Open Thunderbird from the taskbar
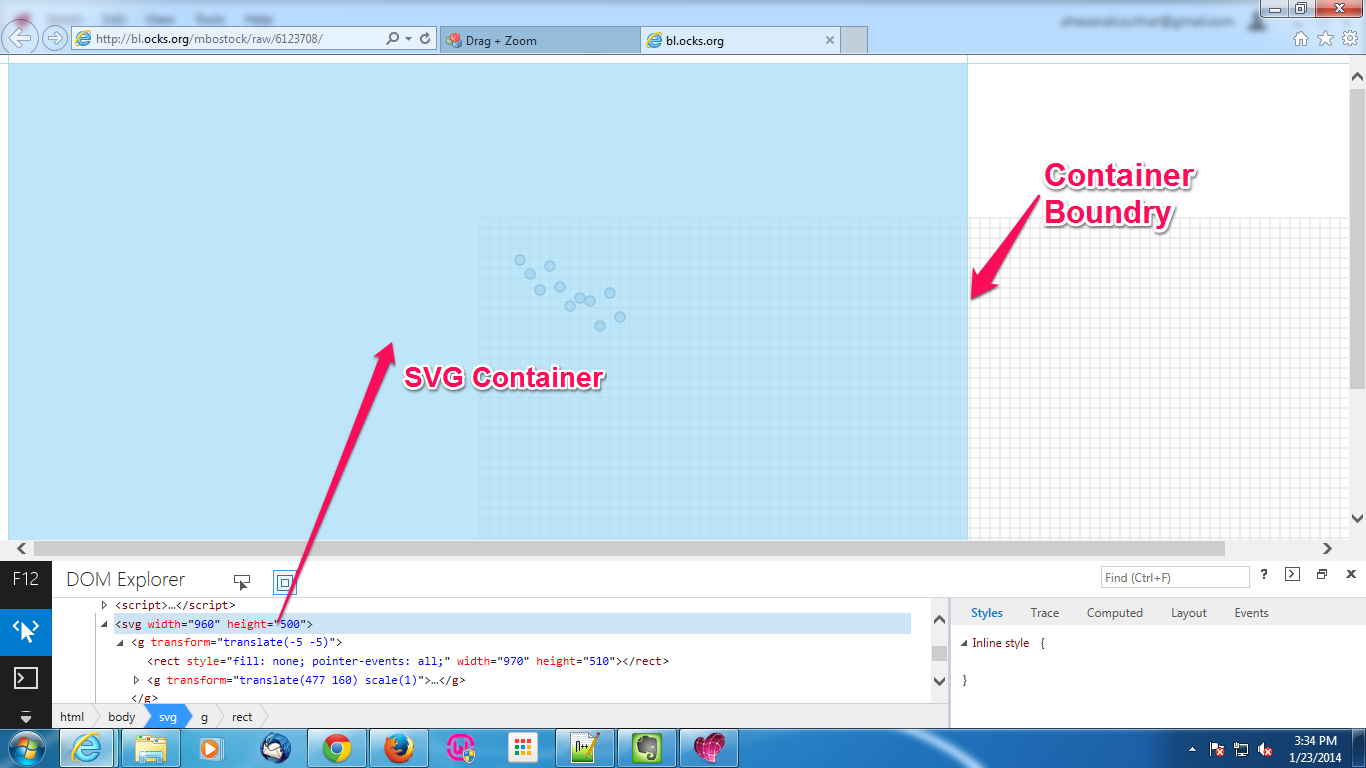 coord(274,748)
